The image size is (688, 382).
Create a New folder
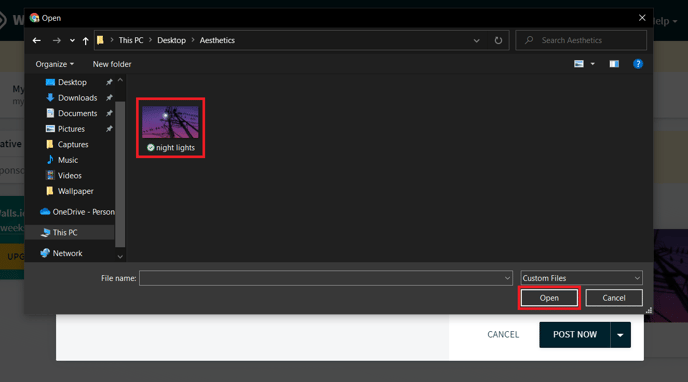112,64
